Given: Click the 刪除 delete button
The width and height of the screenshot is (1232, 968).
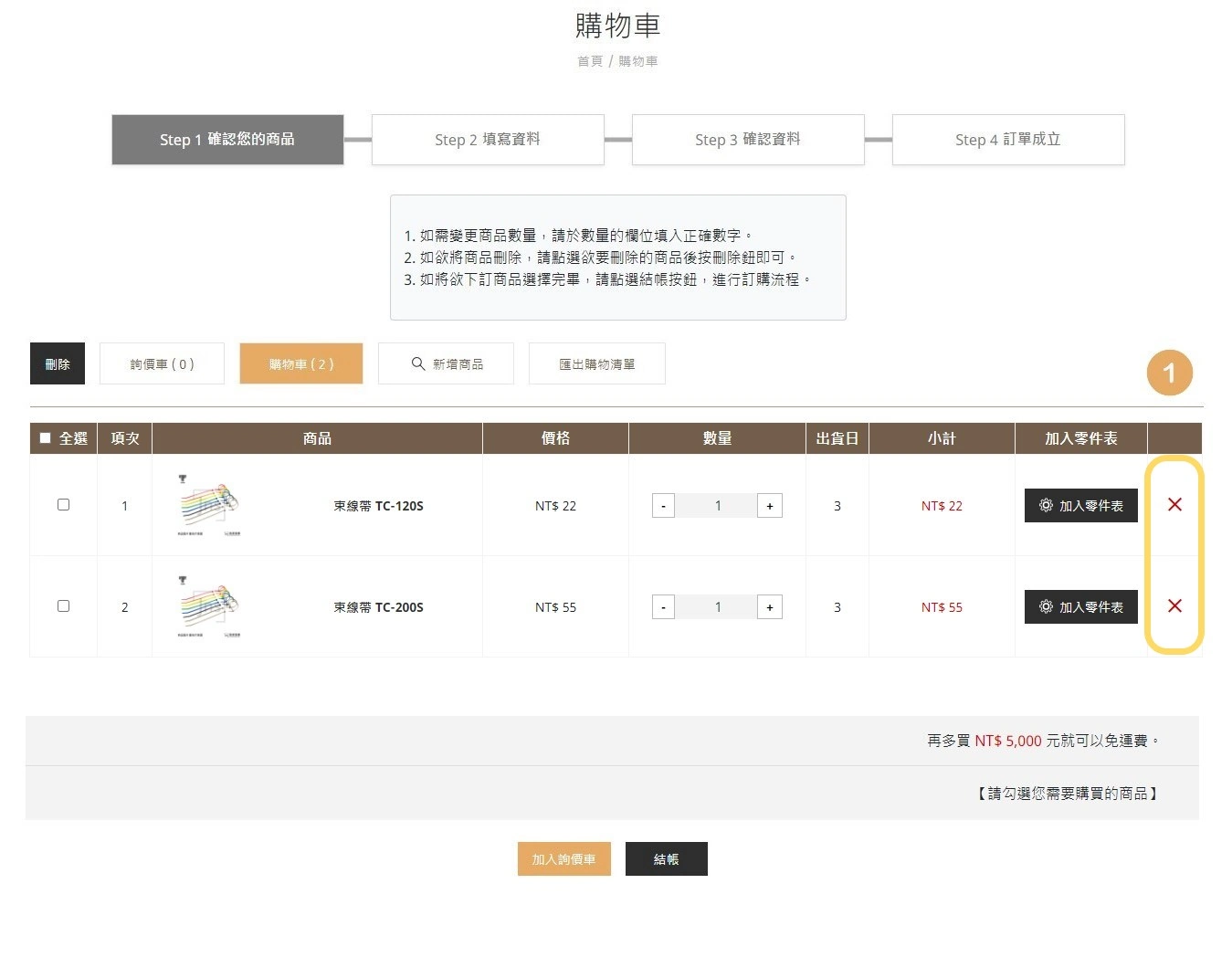Looking at the screenshot, I should tap(57, 363).
